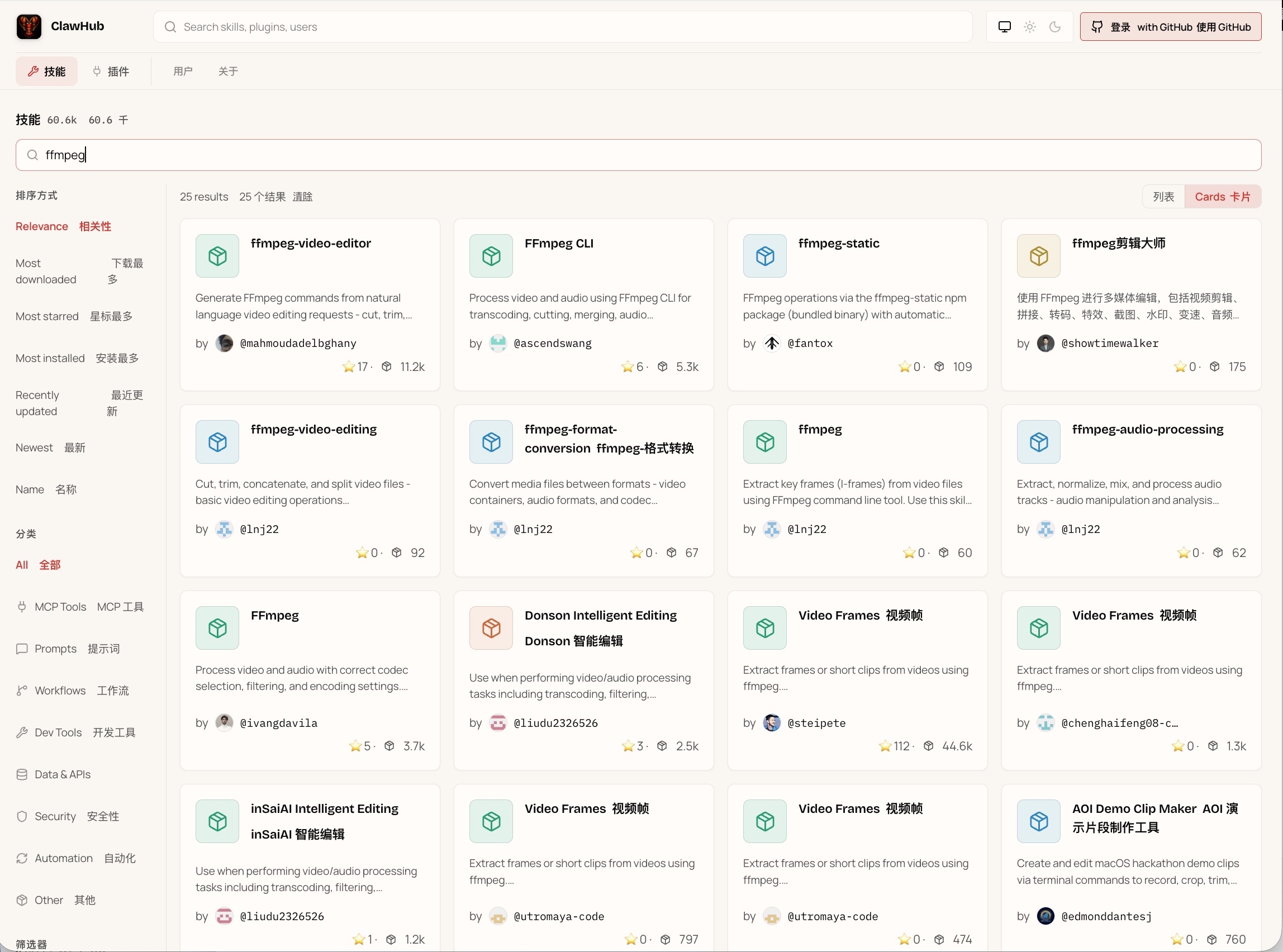Screen dimensions: 1283x952
Task: Sort by Name 名称
Action: pyautogui.click(x=46, y=490)
